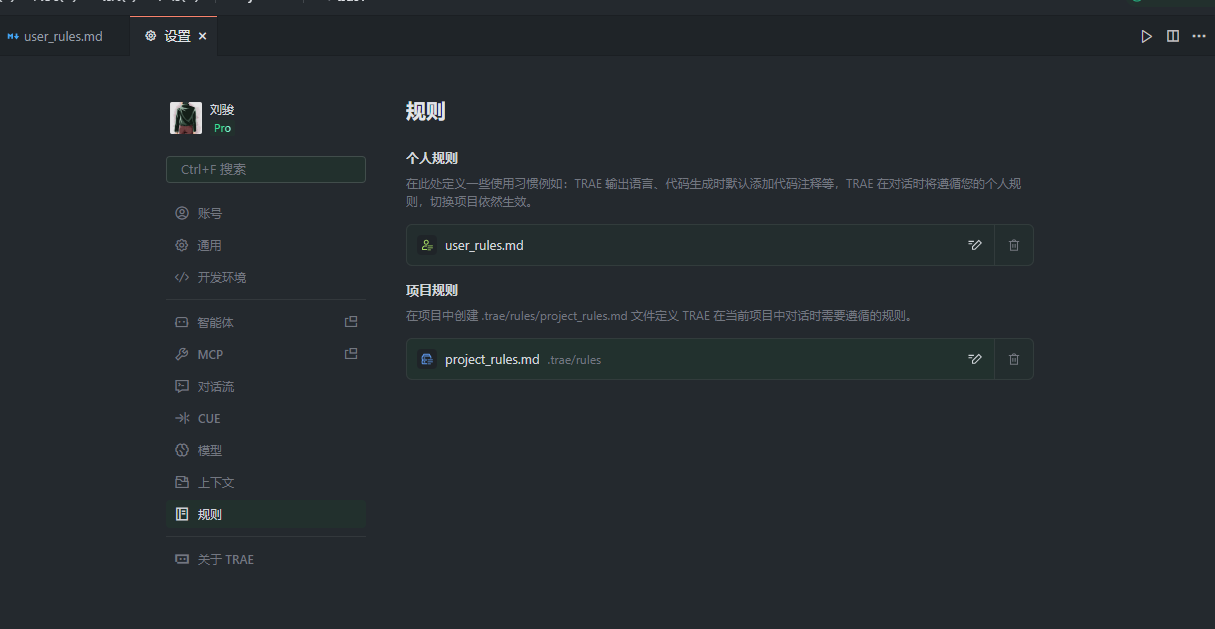Viewport: 1215px width, 629px height.
Task: Delete the user_rules.md rule file
Action: [x=1014, y=245]
